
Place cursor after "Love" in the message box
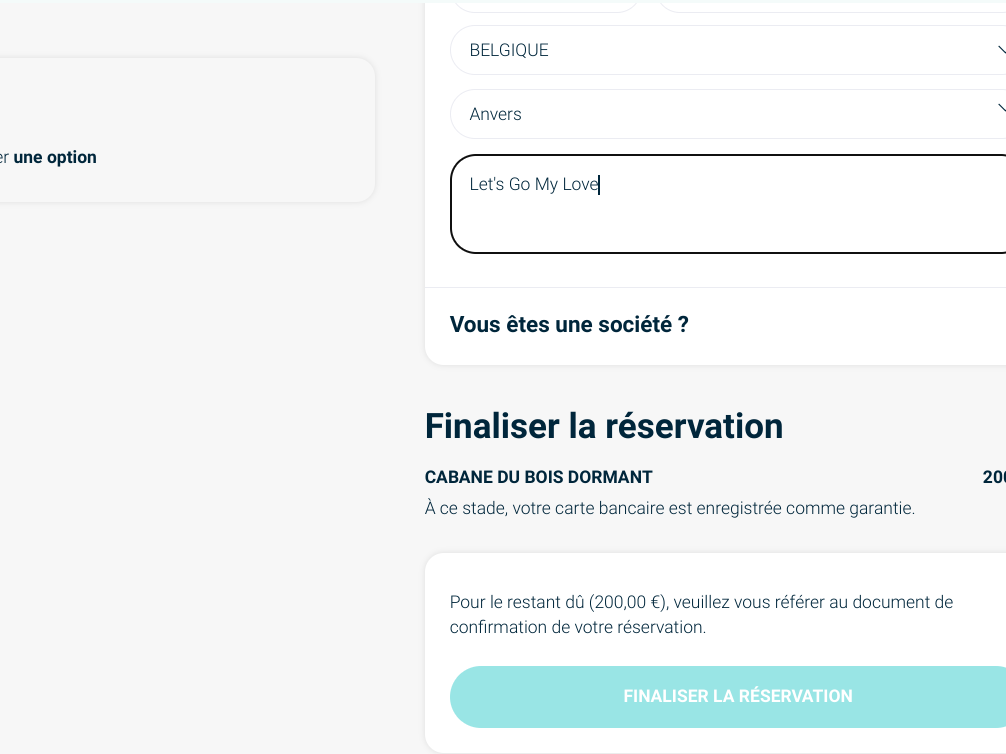coord(599,185)
